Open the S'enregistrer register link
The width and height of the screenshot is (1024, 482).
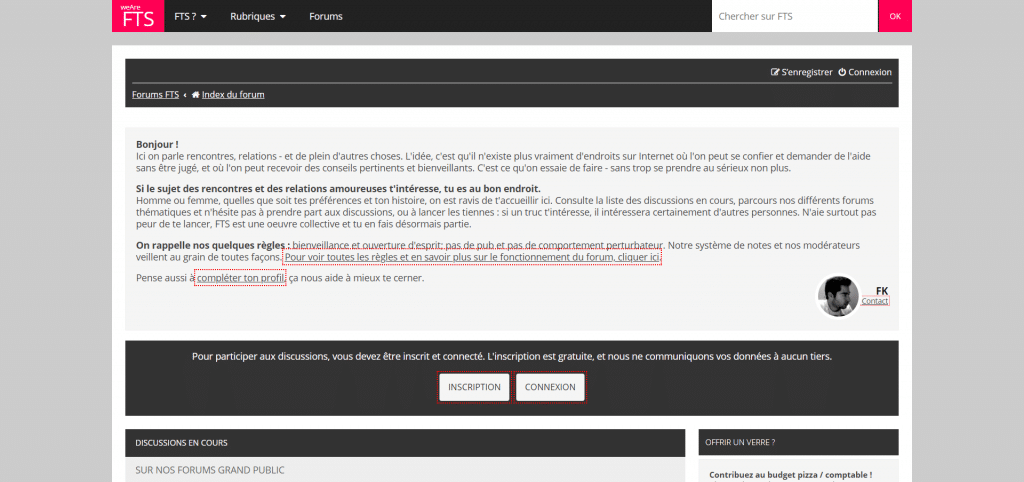pyautogui.click(x=802, y=72)
